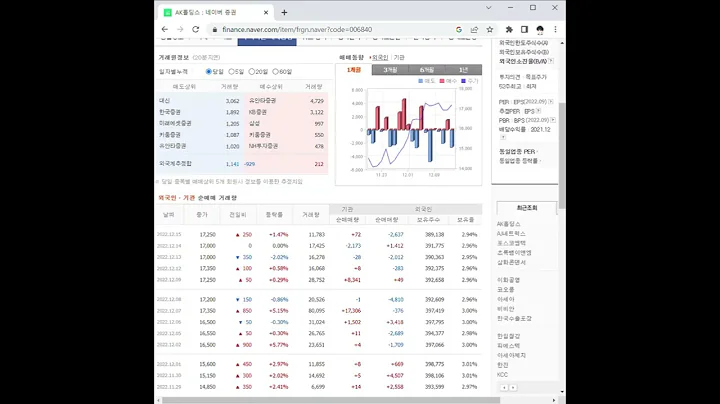Go to next page of 최근조회 list
Screen dimensions: 720x404
pyautogui.click(x=513, y=388)
